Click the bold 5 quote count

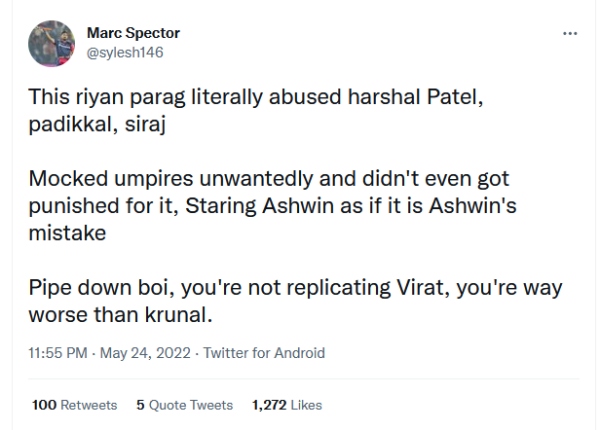pyautogui.click(x=140, y=405)
